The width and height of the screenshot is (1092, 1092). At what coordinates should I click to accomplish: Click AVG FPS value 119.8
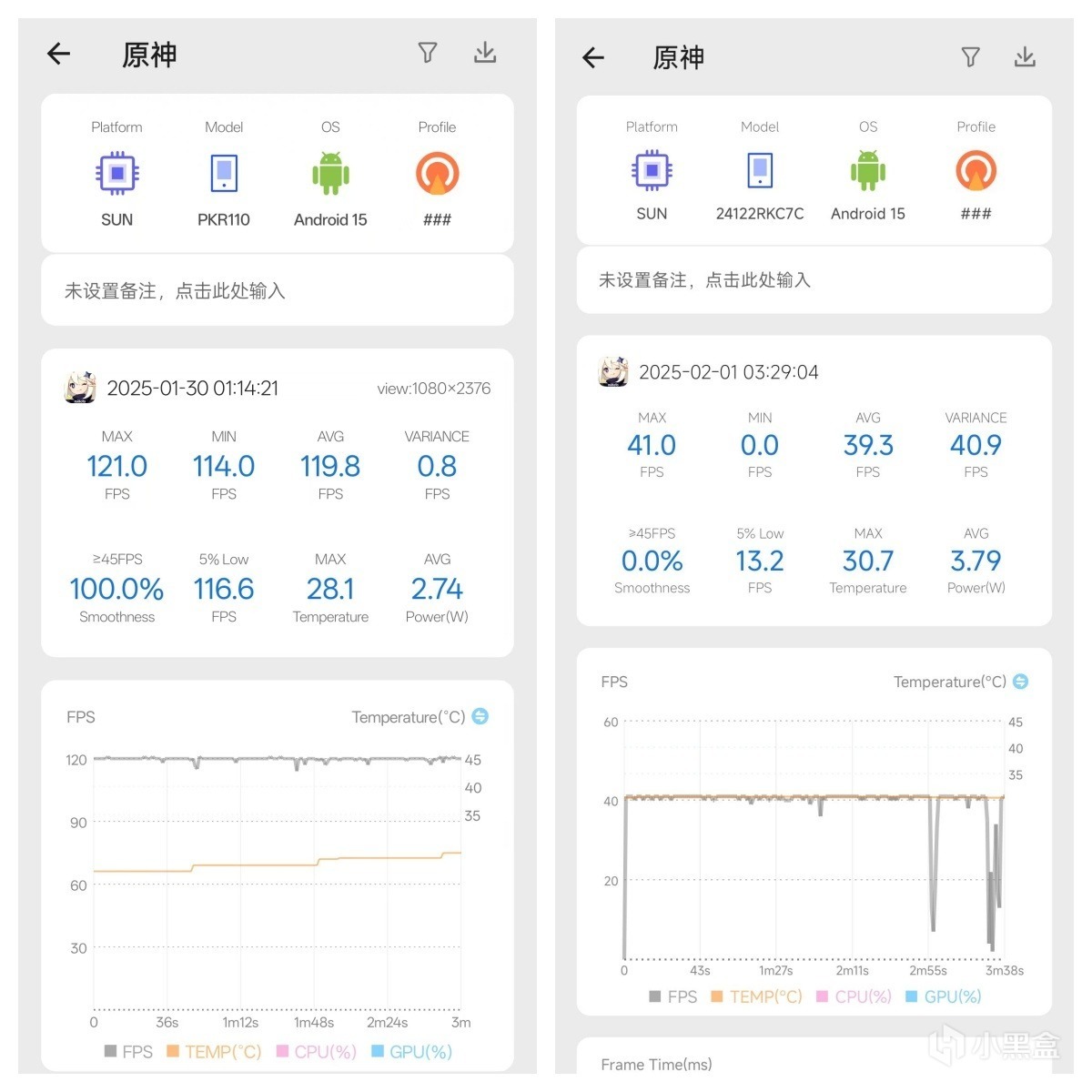[x=330, y=466]
